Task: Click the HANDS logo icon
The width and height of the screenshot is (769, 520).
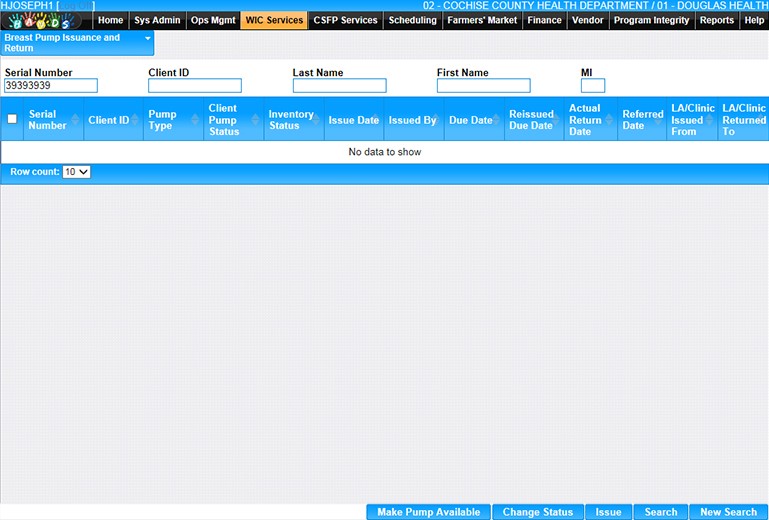Action: (46, 20)
